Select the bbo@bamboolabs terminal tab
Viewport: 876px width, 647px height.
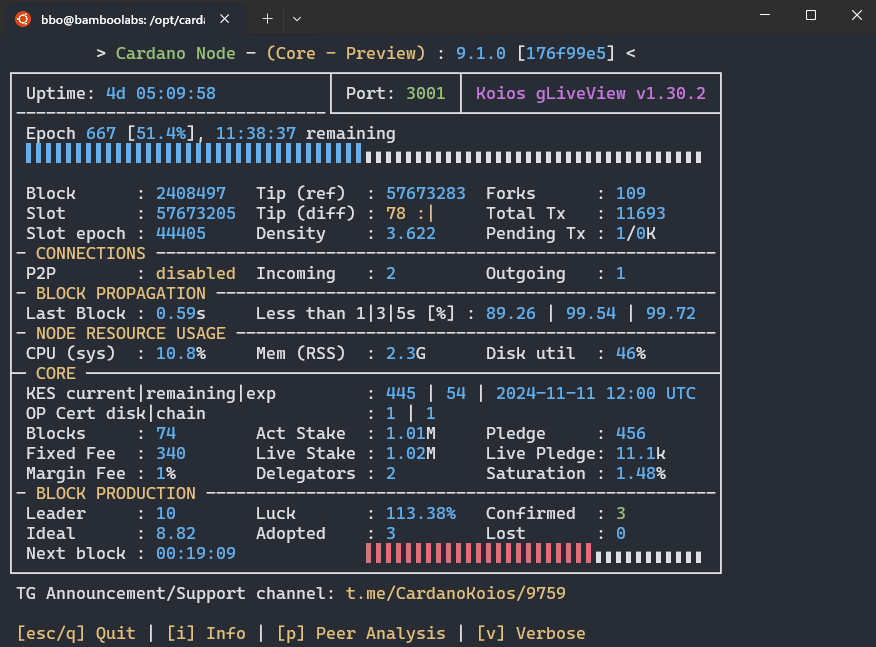point(126,19)
